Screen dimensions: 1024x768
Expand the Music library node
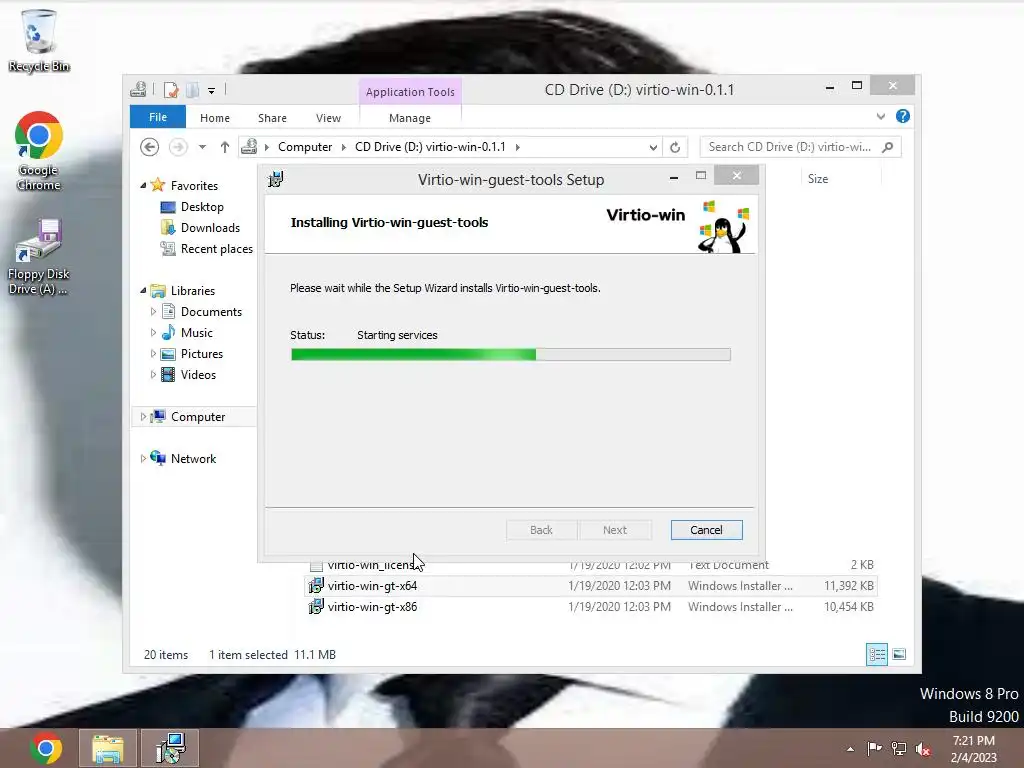tap(153, 333)
